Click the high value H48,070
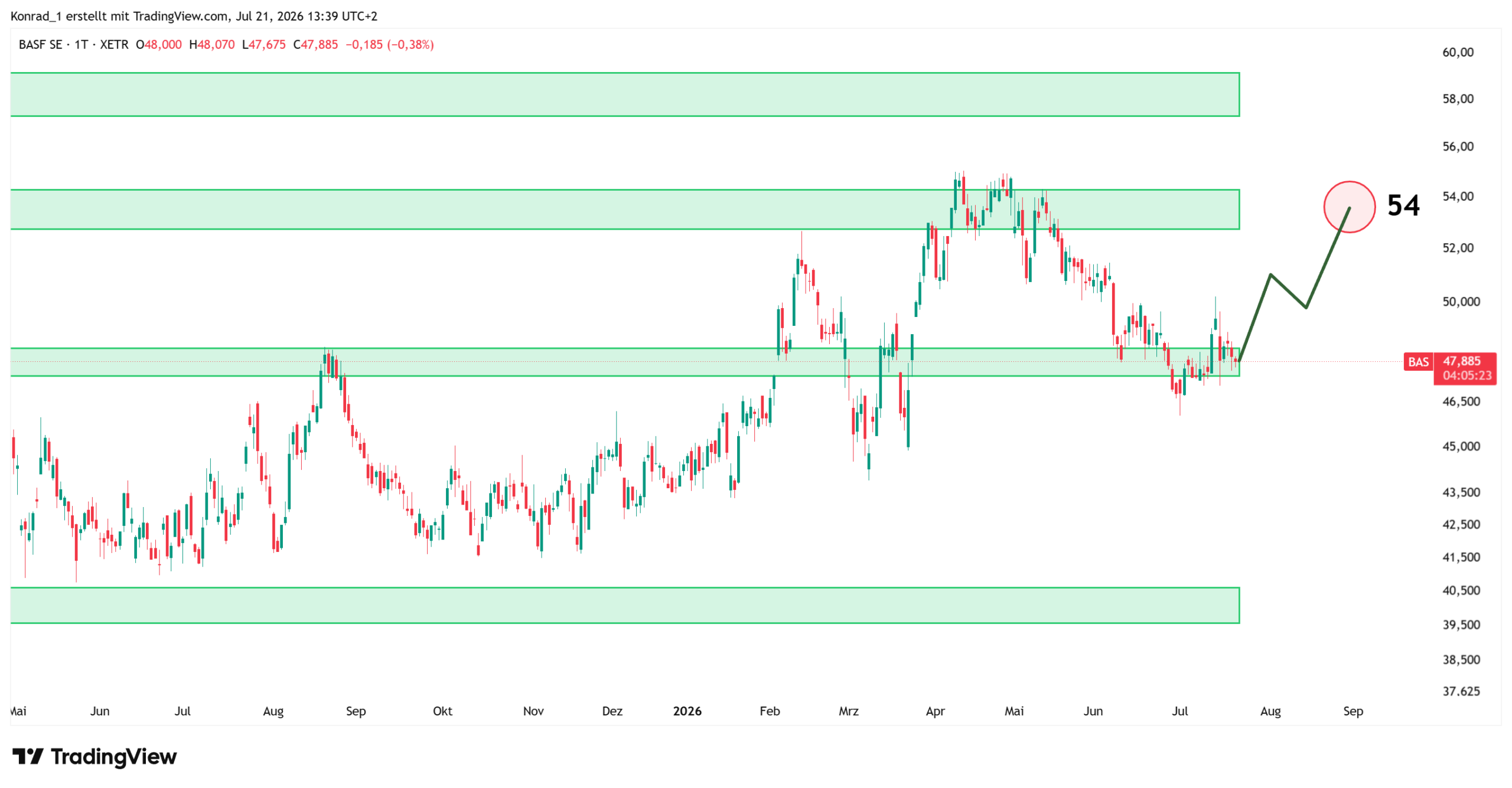The image size is (1512, 788). (x=212, y=45)
